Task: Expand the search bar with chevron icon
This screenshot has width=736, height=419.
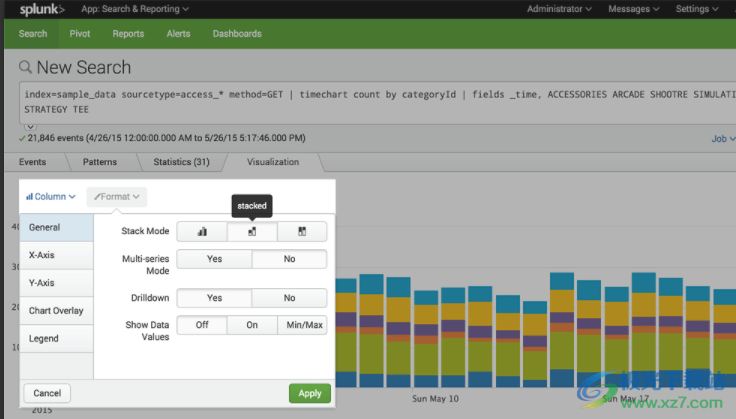Action: (30, 127)
